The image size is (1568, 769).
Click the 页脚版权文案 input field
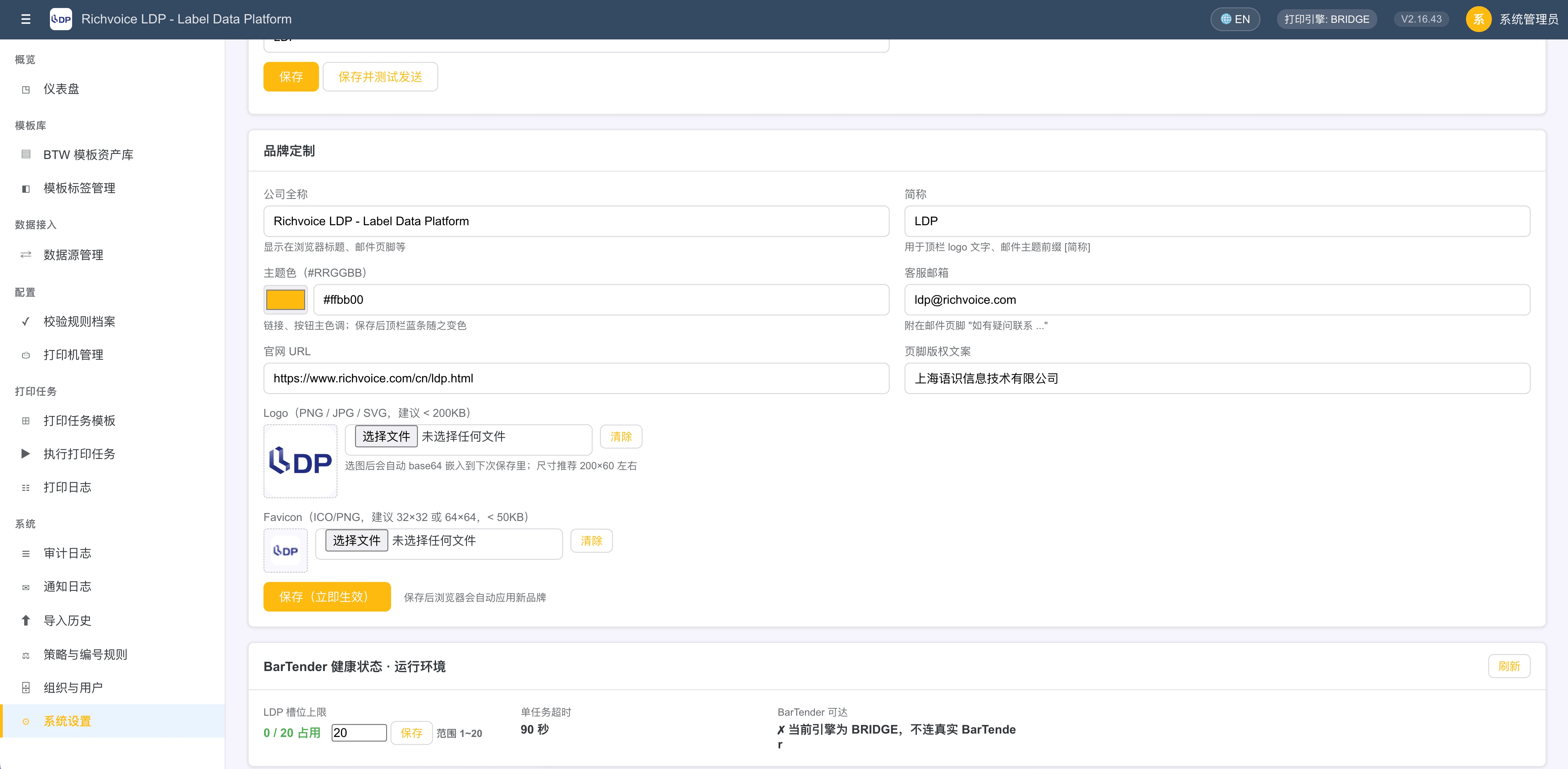pyautogui.click(x=1217, y=378)
